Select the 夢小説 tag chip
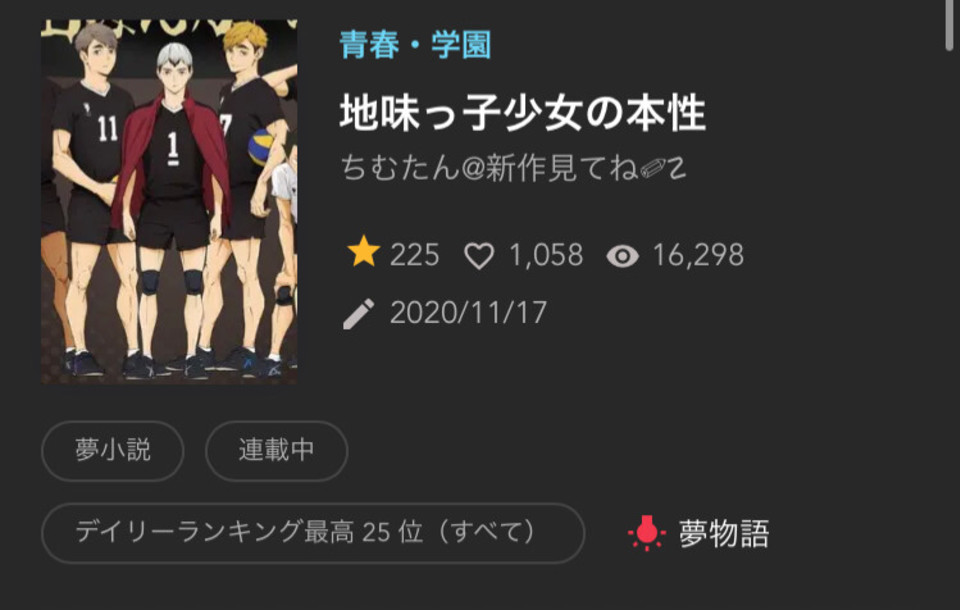This screenshot has width=960, height=610. (113, 451)
